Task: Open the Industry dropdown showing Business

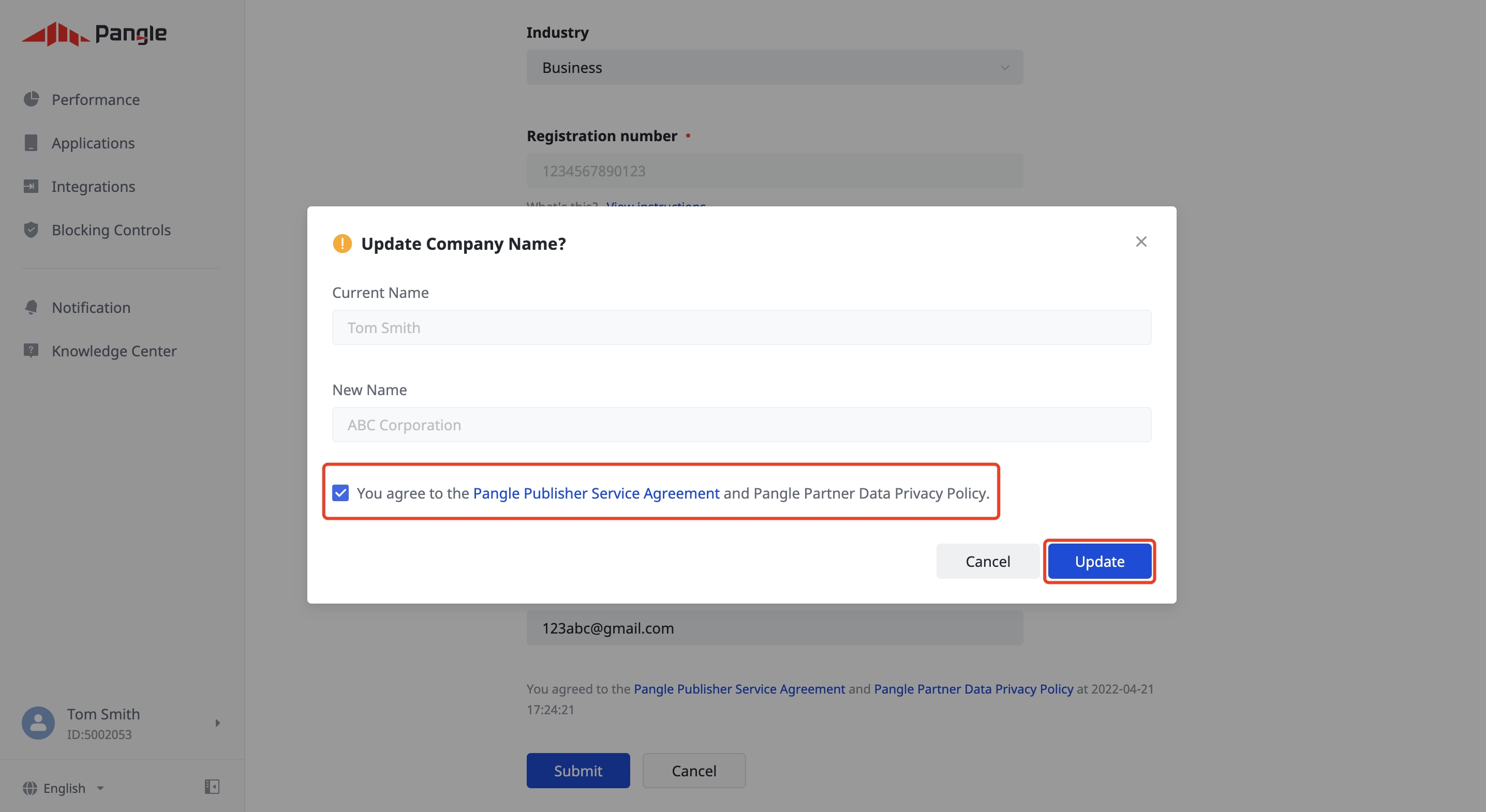Action: click(x=774, y=67)
